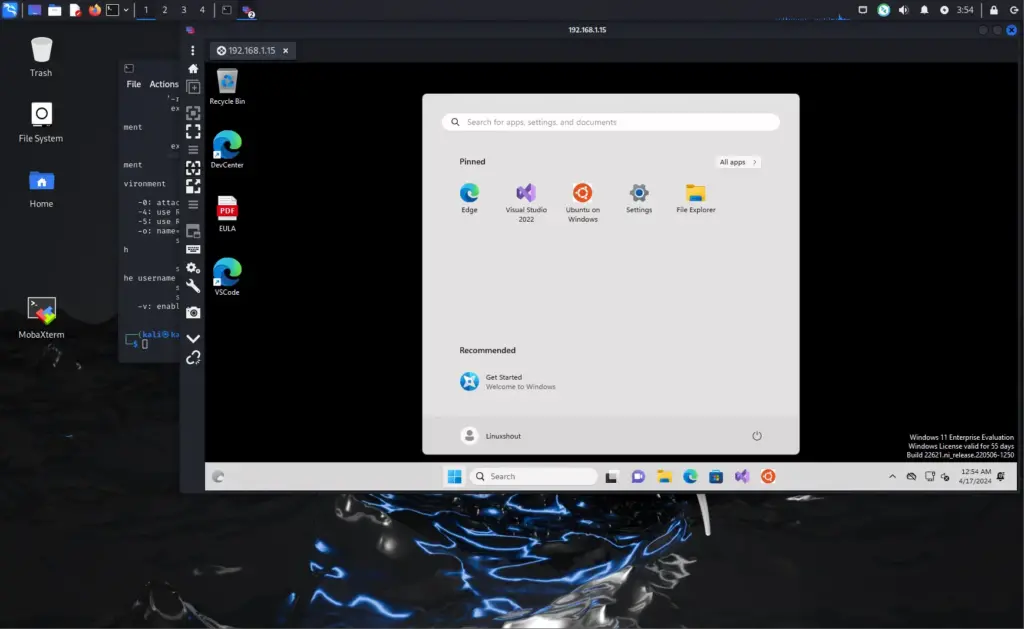Open the terminal launcher in Kali panel
Screen dimensions: 1024x629
(x=113, y=10)
